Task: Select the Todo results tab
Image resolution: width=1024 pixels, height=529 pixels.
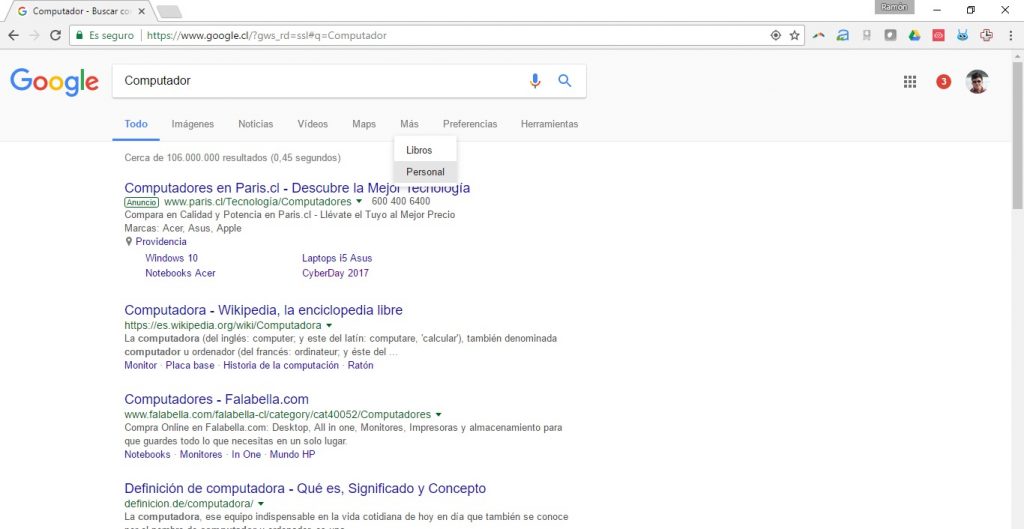Action: click(136, 124)
